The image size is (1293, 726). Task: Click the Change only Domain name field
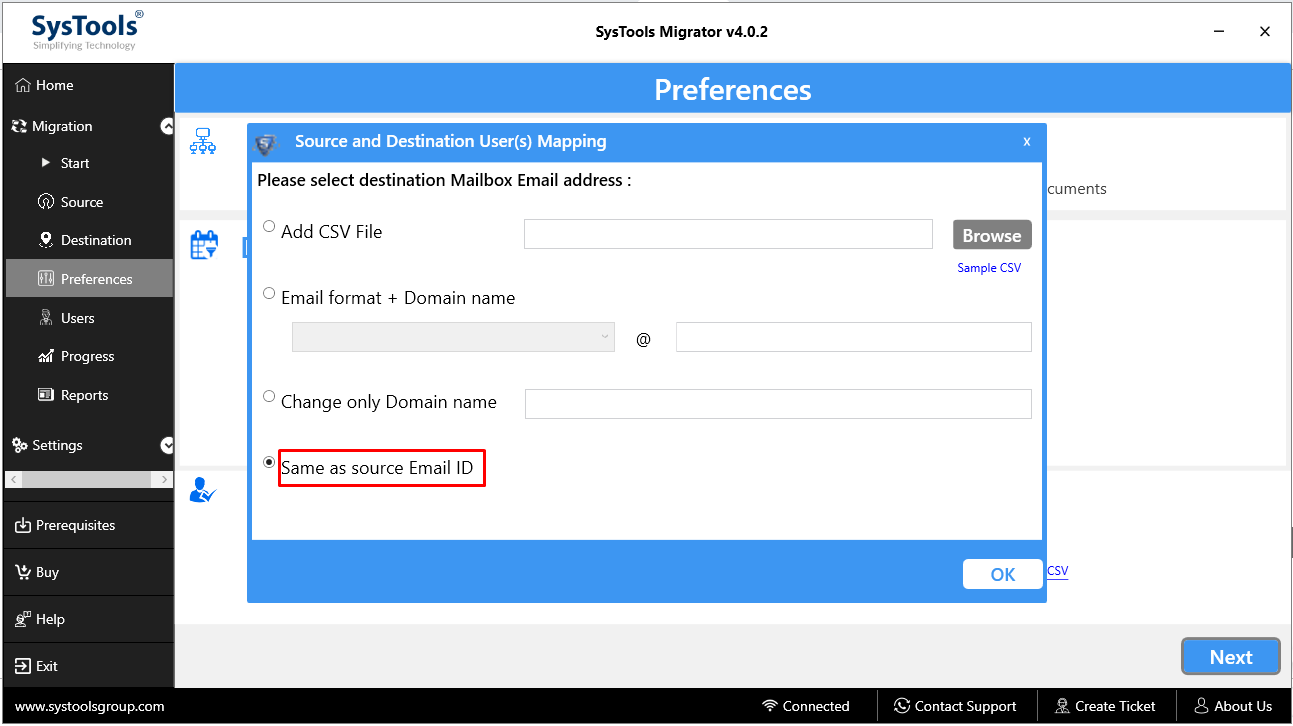pos(778,404)
